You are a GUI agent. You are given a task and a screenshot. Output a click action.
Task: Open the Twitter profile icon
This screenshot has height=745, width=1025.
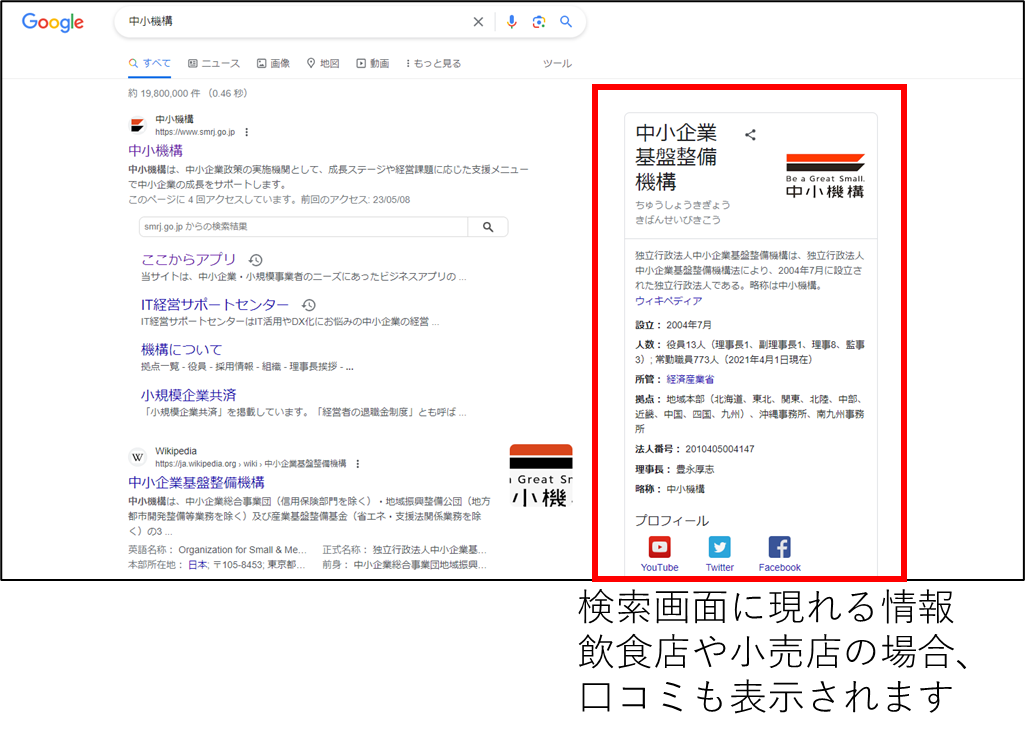tap(719, 546)
